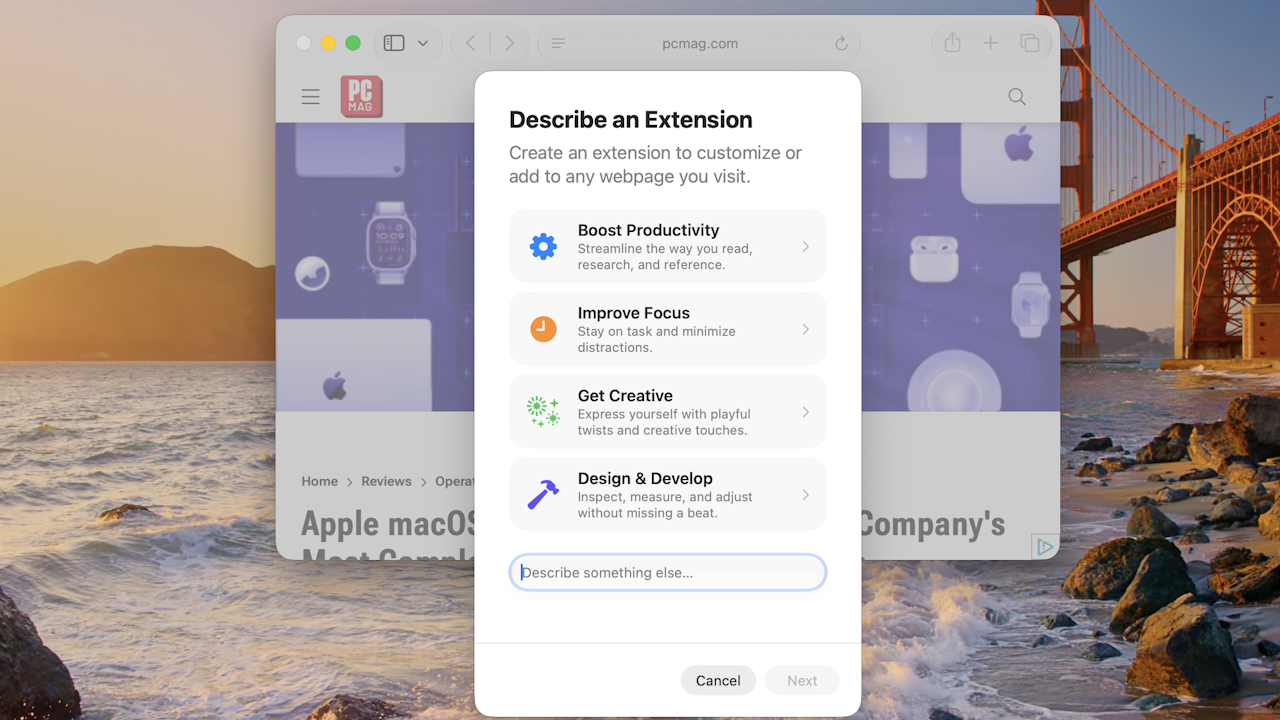This screenshot has width=1280, height=720.
Task: Focus the 'Describe something else…' text field
Action: [668, 572]
